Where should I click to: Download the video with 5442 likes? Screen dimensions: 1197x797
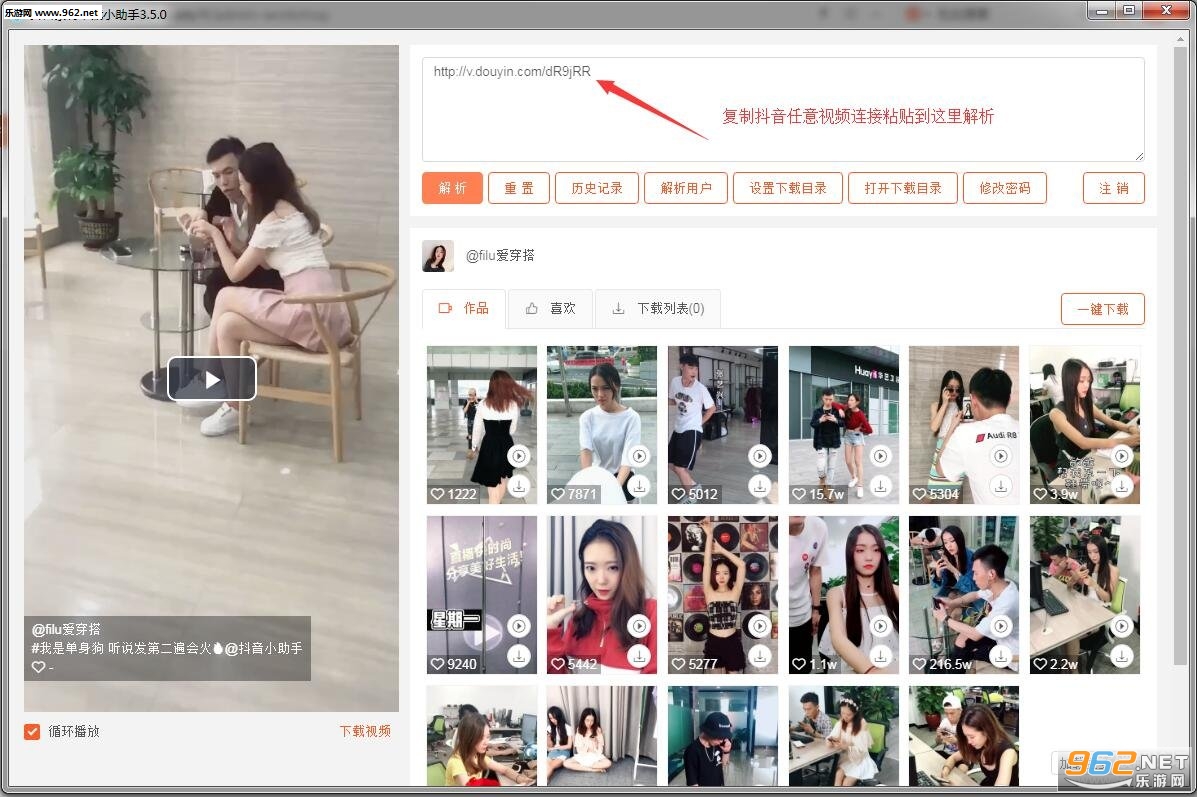pos(639,656)
